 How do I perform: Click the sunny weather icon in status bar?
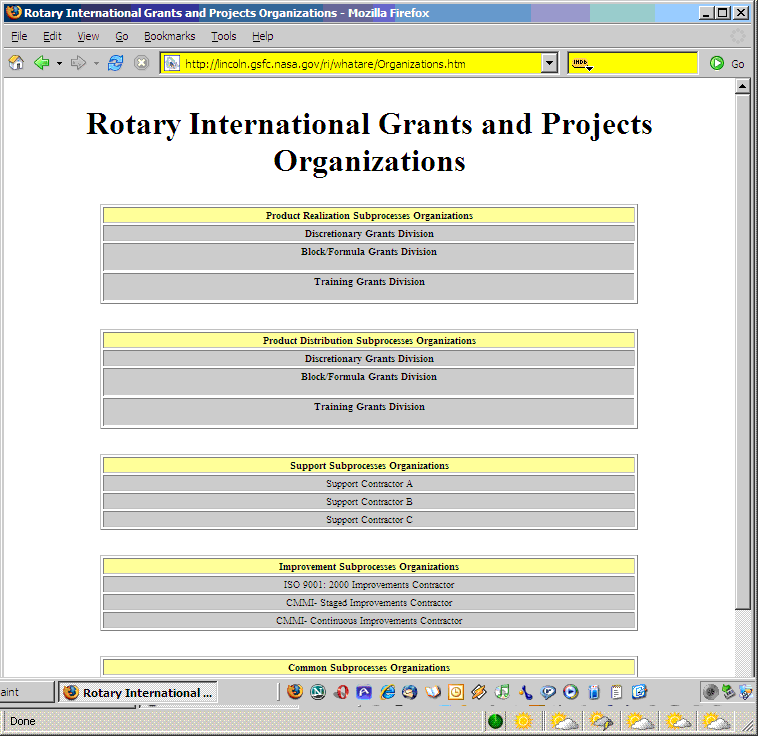click(x=523, y=721)
